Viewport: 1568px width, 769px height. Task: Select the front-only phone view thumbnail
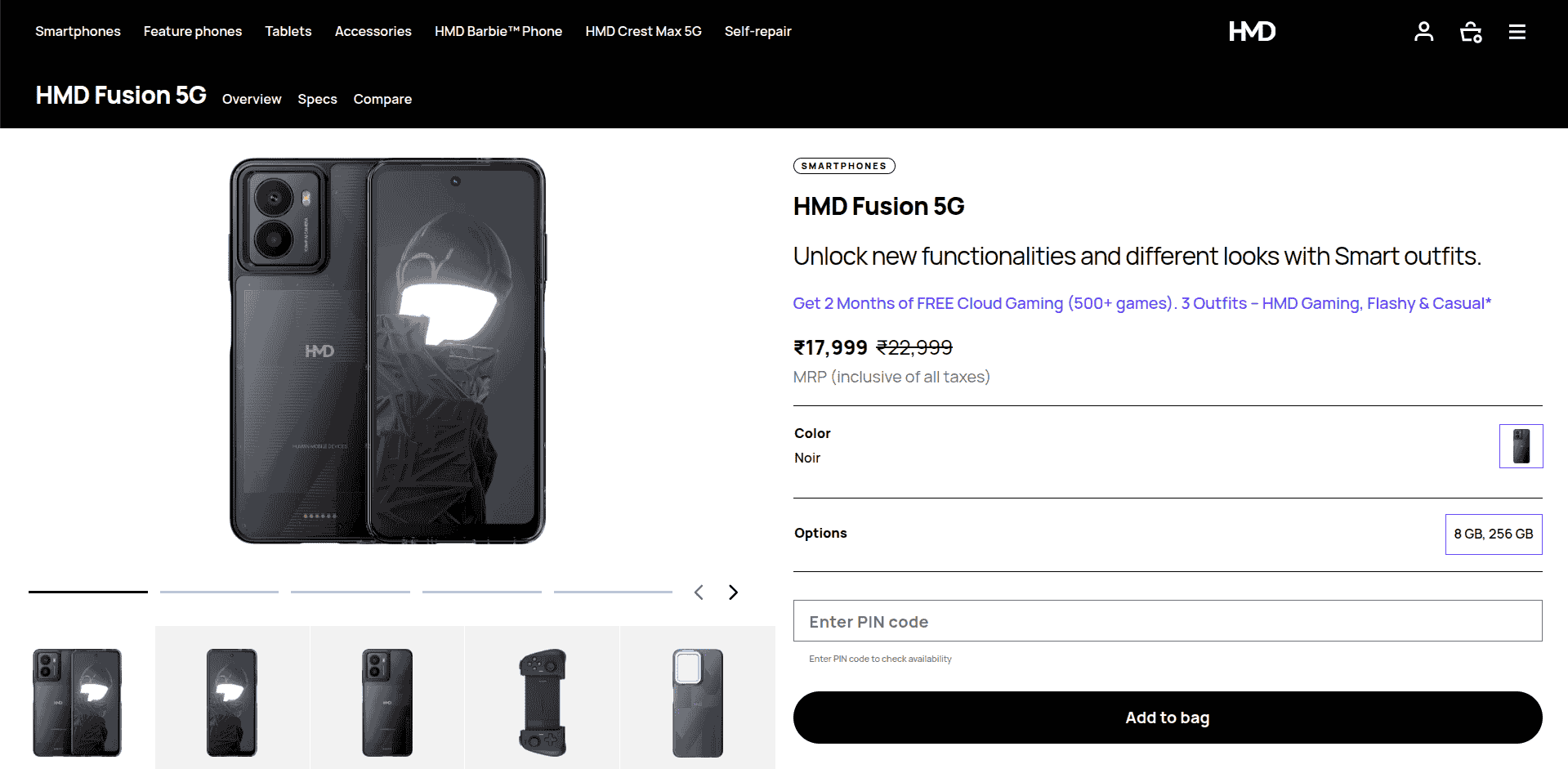click(232, 702)
